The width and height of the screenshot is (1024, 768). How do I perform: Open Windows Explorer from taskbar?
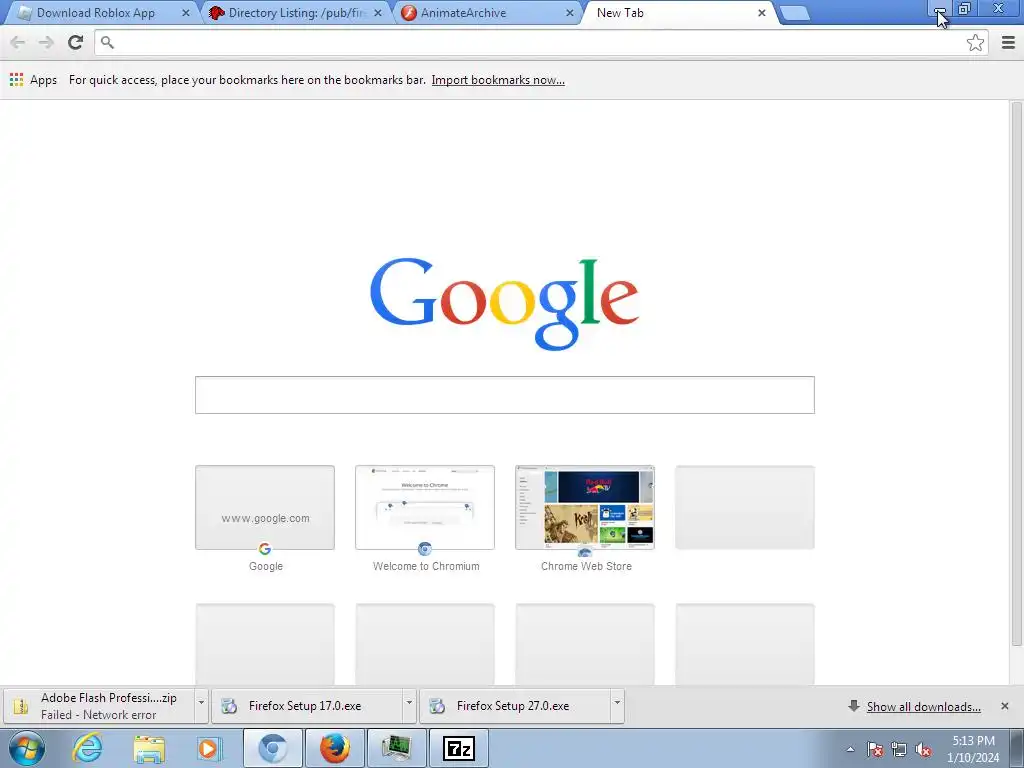point(149,748)
